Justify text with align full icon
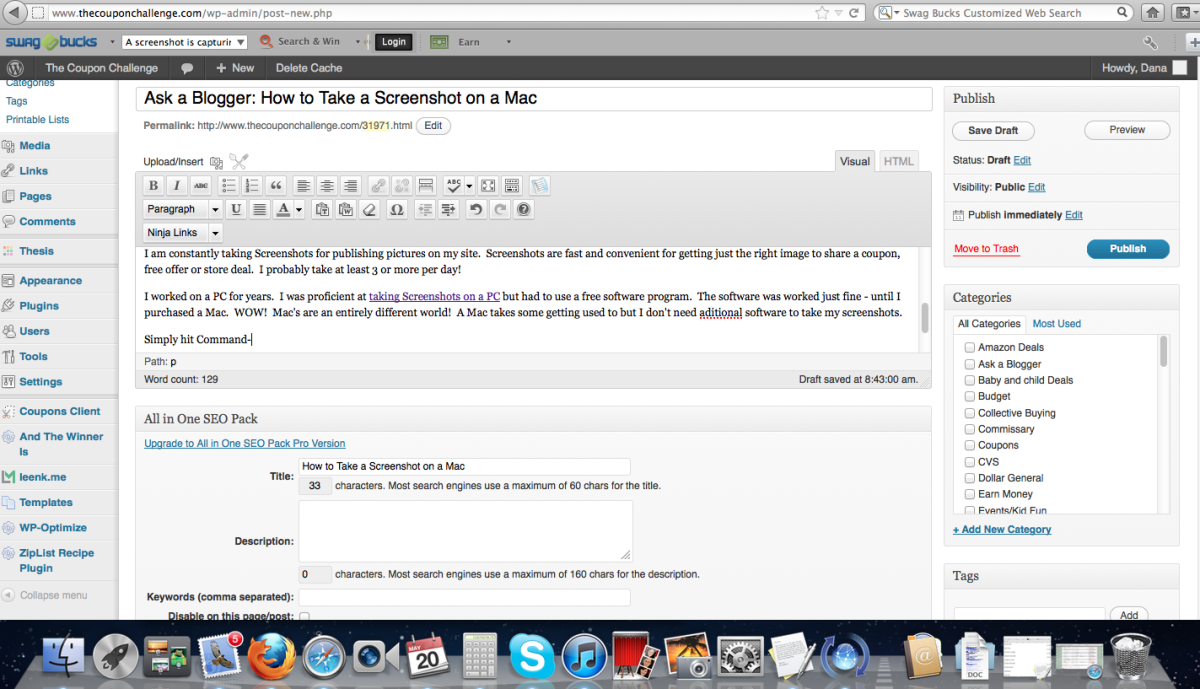This screenshot has width=1200, height=689. (260, 209)
